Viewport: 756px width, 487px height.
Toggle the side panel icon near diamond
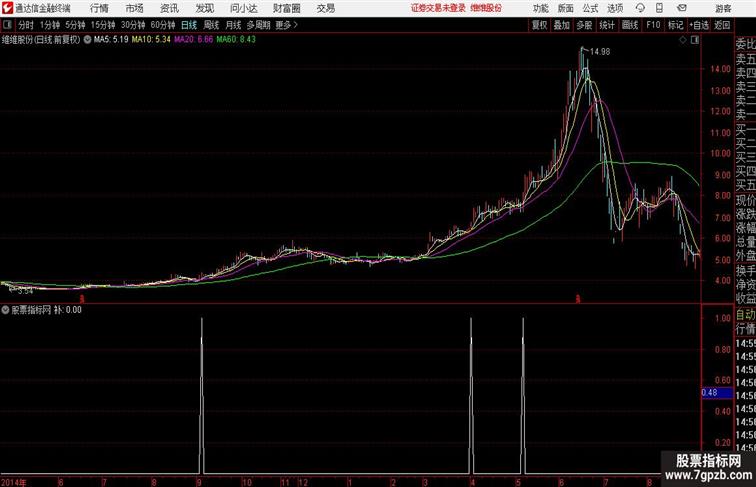coord(695,40)
